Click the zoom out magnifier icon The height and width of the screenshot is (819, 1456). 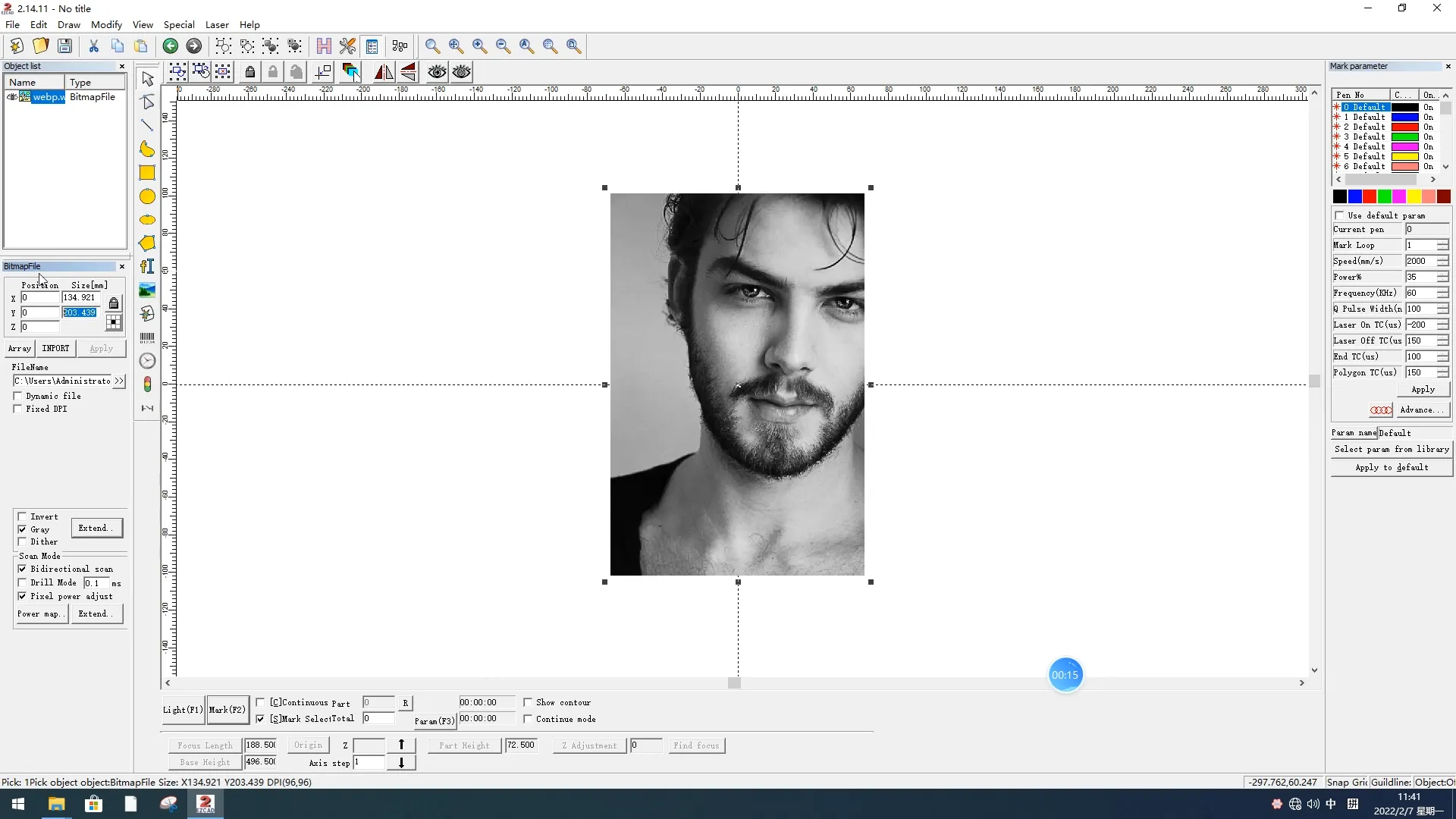click(503, 46)
